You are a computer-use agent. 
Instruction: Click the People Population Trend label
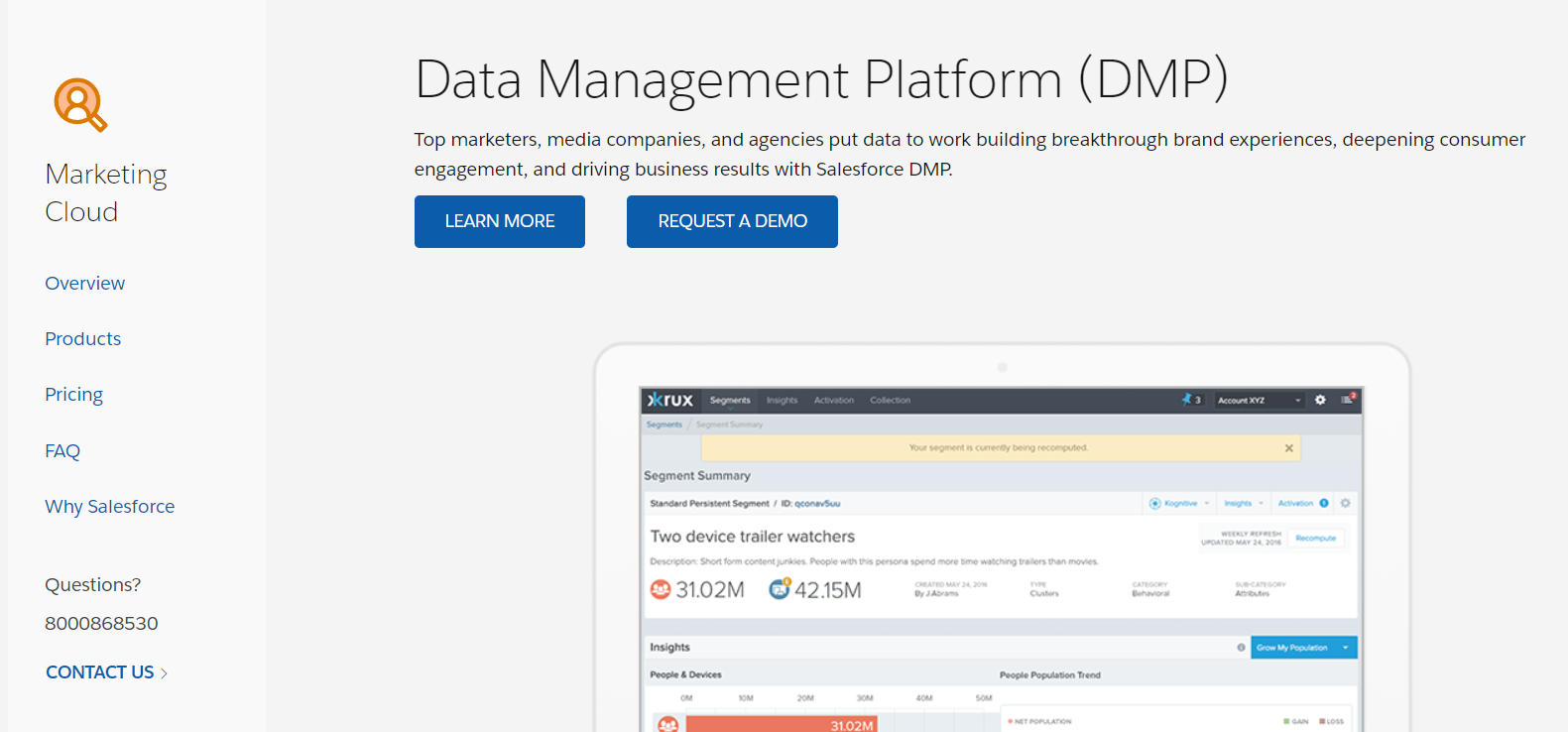click(x=1050, y=675)
